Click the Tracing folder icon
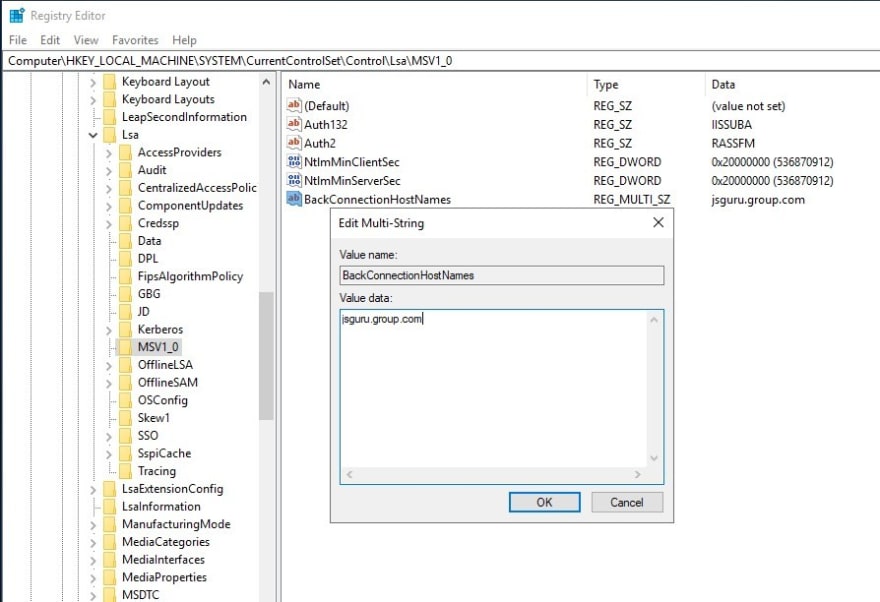Screen dimensions: 880x602 pos(126,471)
